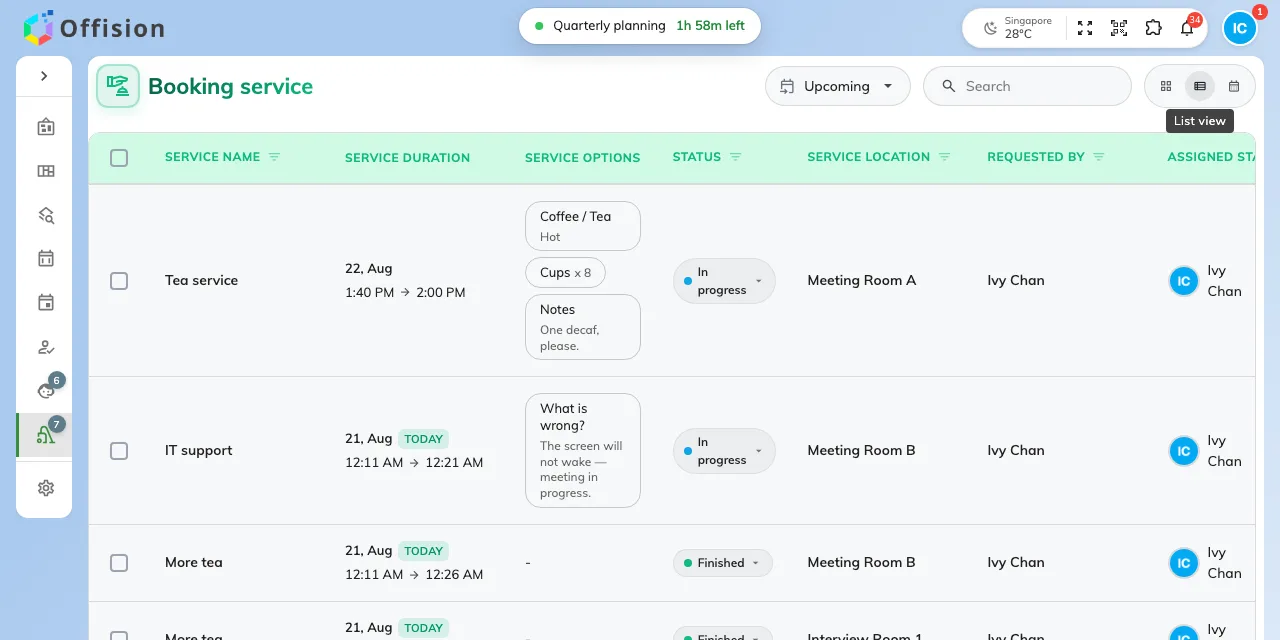Viewport: 1280px width, 640px height.
Task: Click the Search input field
Action: pos(1027,86)
